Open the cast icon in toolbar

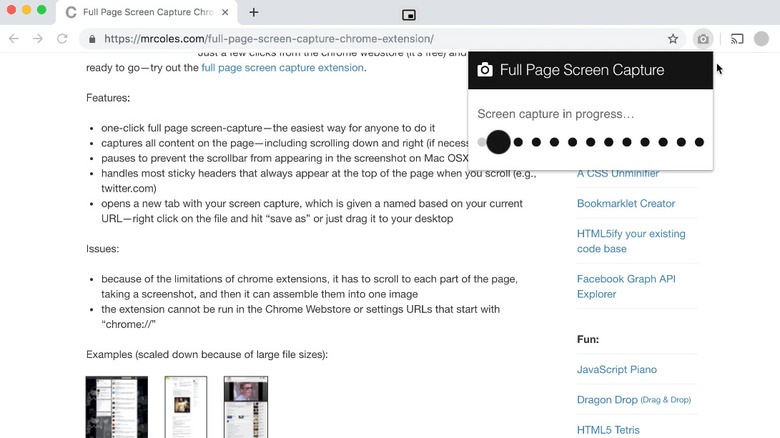coord(737,39)
